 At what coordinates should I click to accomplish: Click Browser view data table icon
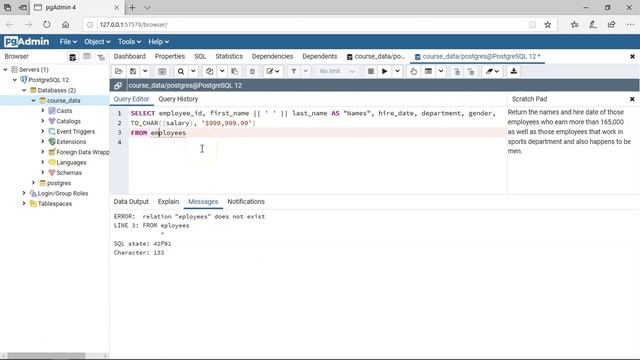[x=87, y=57]
